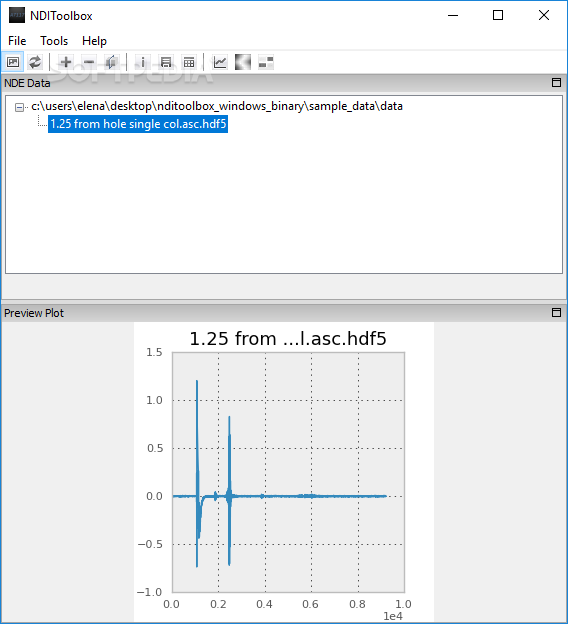This screenshot has width=568, height=624.
Task: Undock the Preview Plot panel
Action: coord(556,312)
